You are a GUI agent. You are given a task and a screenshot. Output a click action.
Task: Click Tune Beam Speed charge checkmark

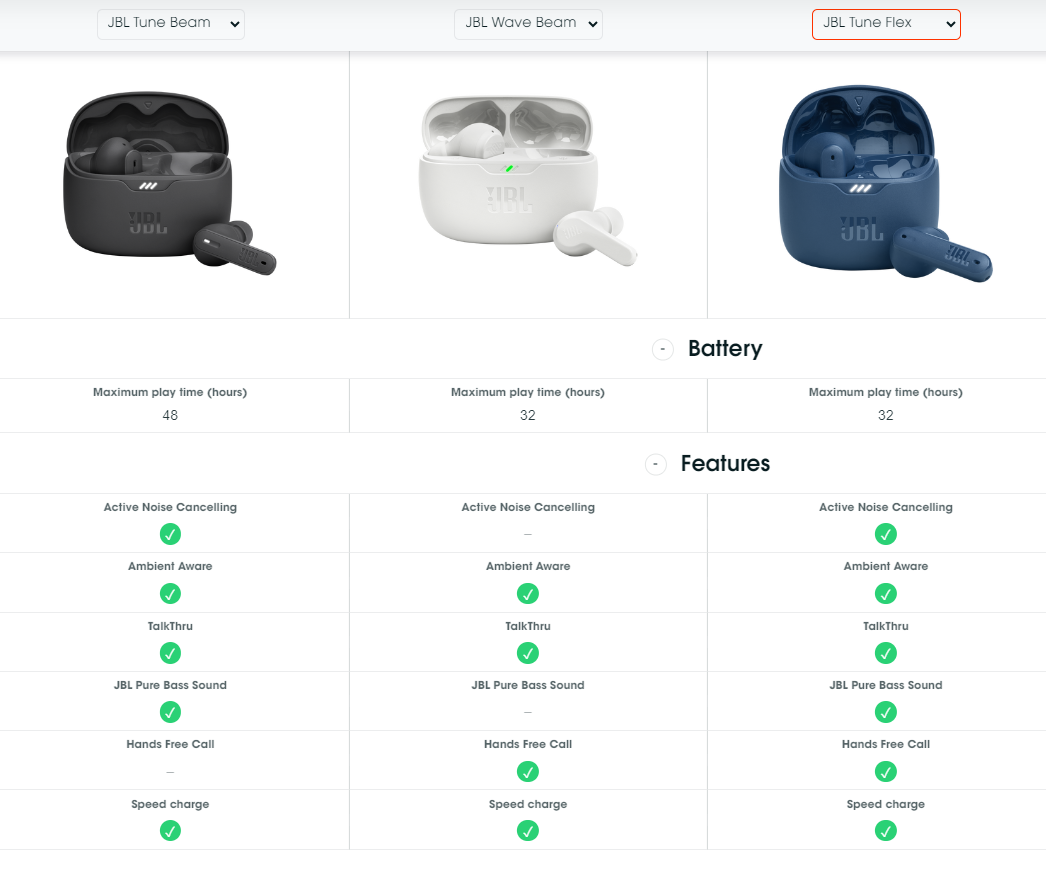click(x=171, y=830)
